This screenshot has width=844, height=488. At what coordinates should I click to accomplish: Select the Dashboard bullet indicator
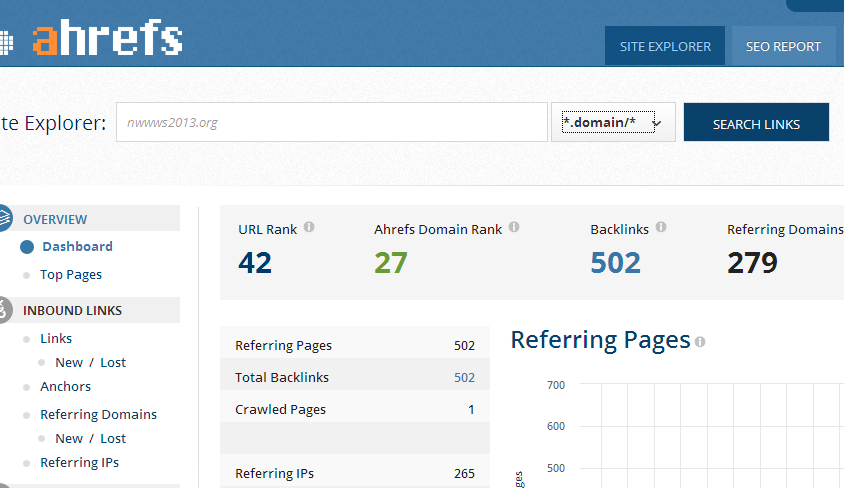pyautogui.click(x=27, y=247)
